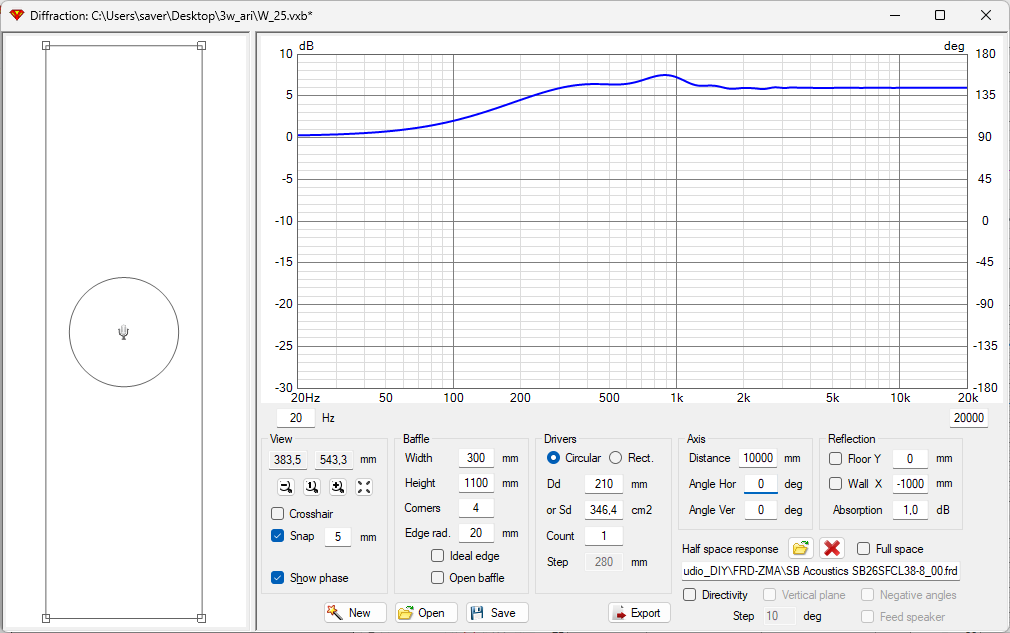The height and width of the screenshot is (633, 1010).
Task: Edit the end frequency 20000 field
Action: (x=969, y=418)
